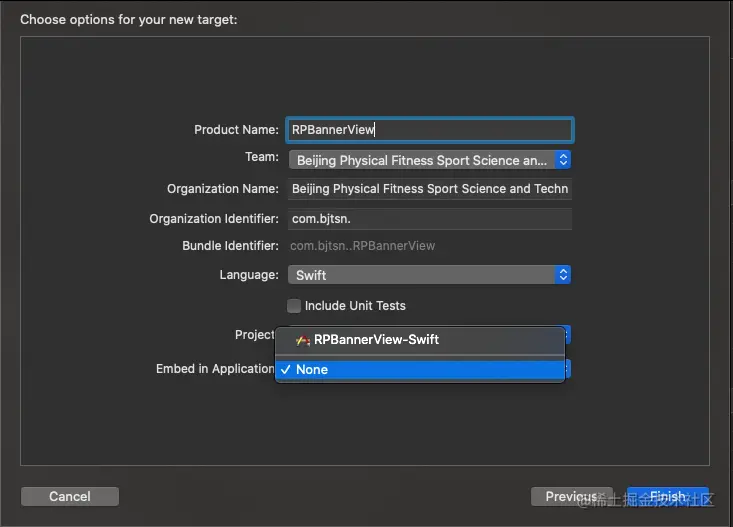Click the checkmark icon next to None

coord(286,369)
